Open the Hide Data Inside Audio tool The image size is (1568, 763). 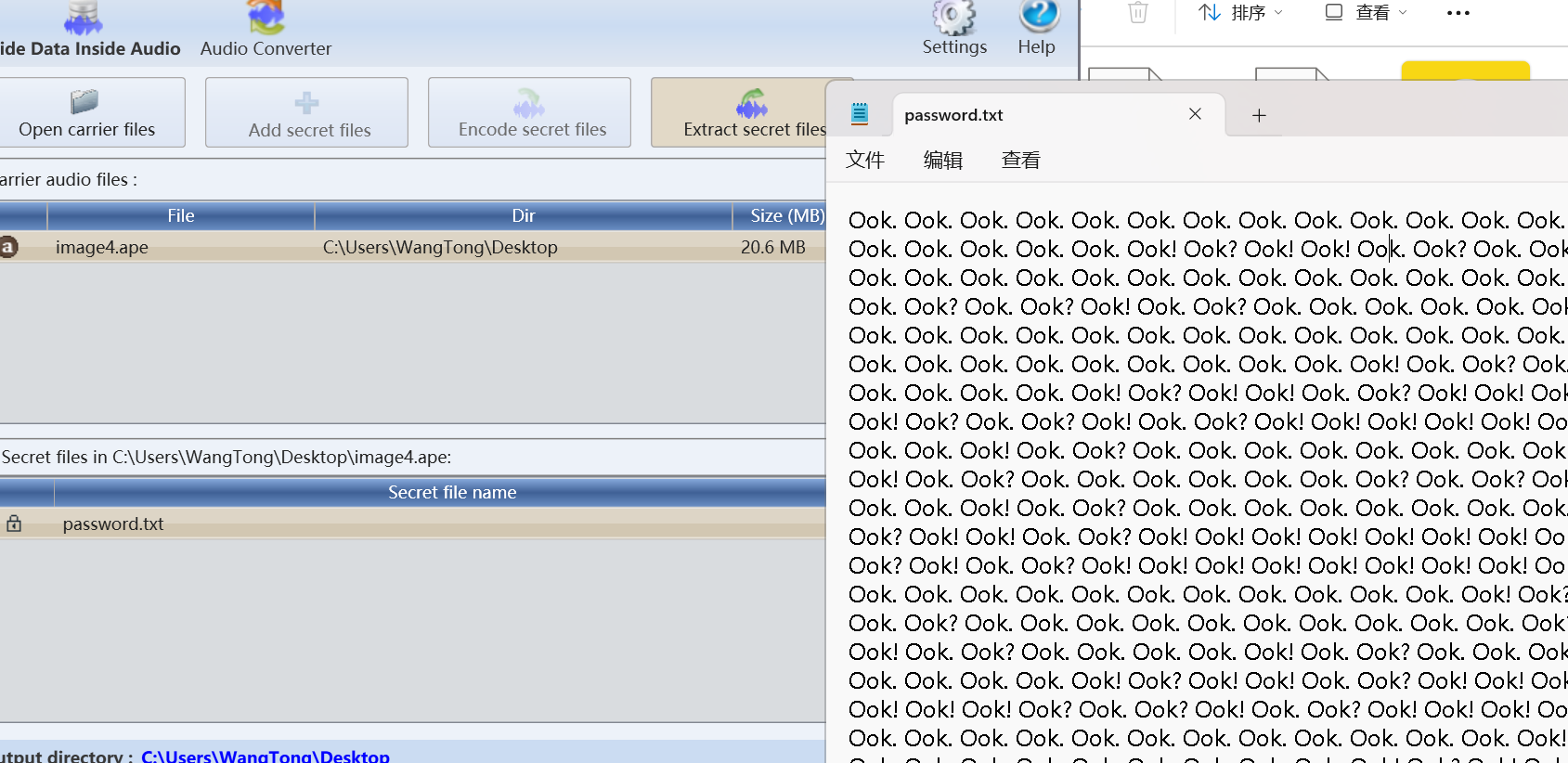click(x=90, y=31)
